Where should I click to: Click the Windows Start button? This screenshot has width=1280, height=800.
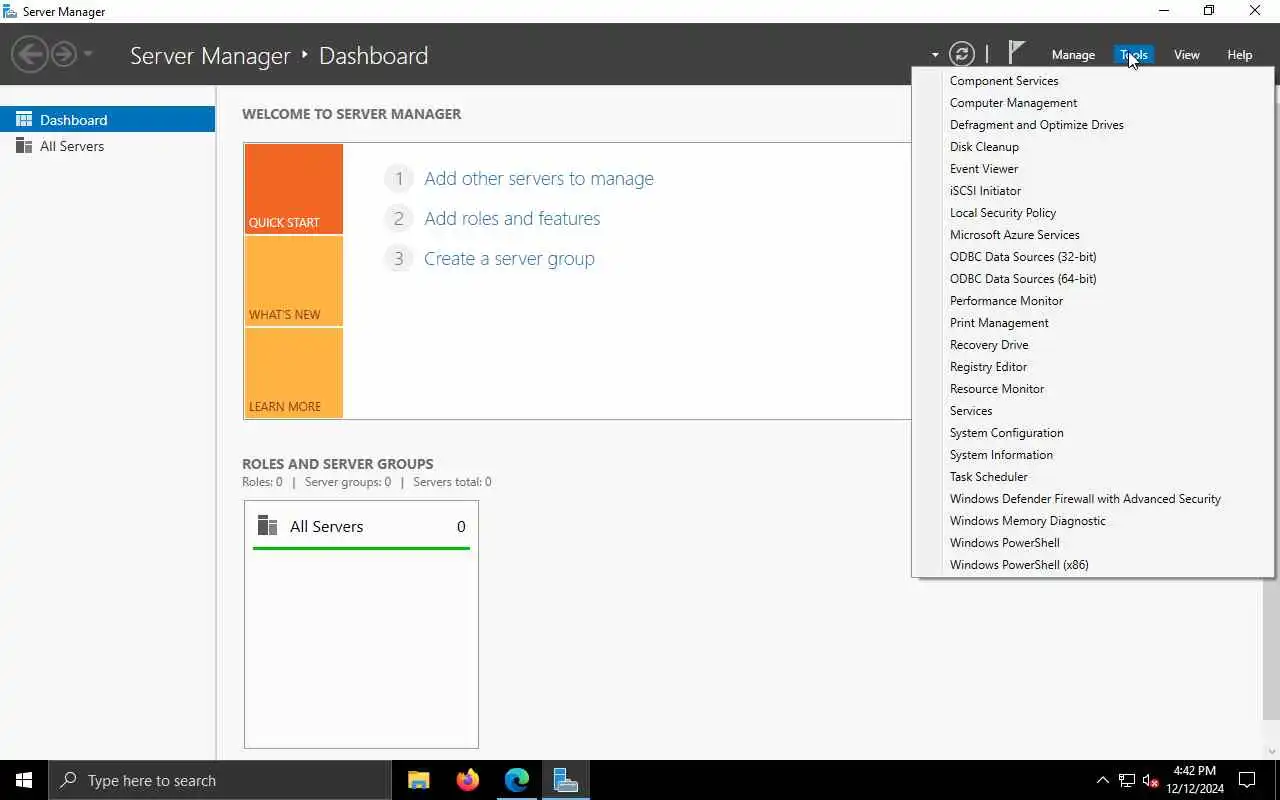click(24, 780)
